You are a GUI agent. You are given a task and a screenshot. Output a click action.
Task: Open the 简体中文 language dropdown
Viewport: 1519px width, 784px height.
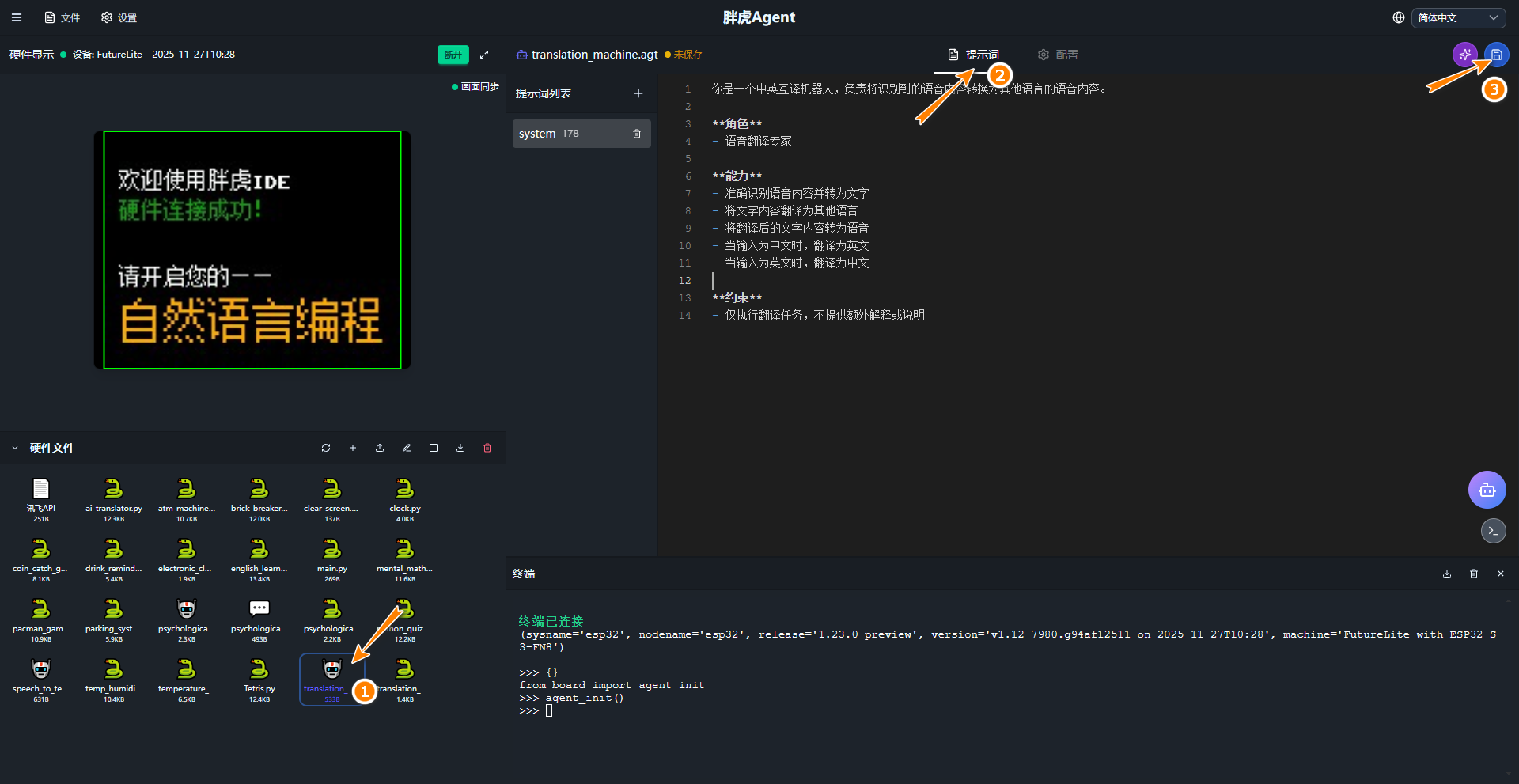(x=1457, y=17)
